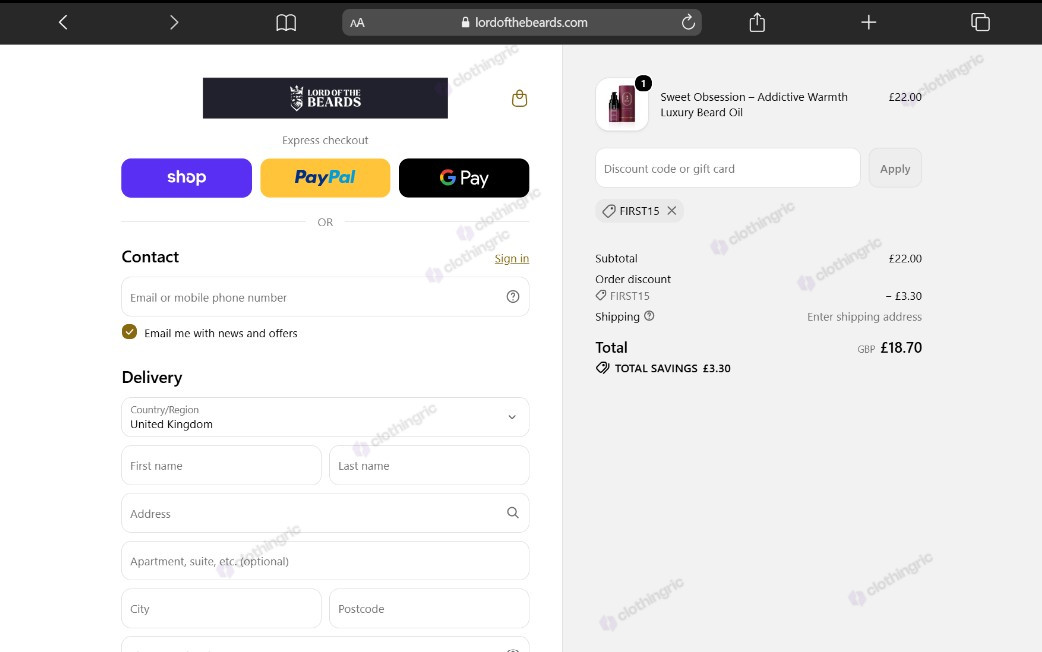1042x652 pixels.
Task: Reload the page with refresh icon
Action: coord(688,22)
